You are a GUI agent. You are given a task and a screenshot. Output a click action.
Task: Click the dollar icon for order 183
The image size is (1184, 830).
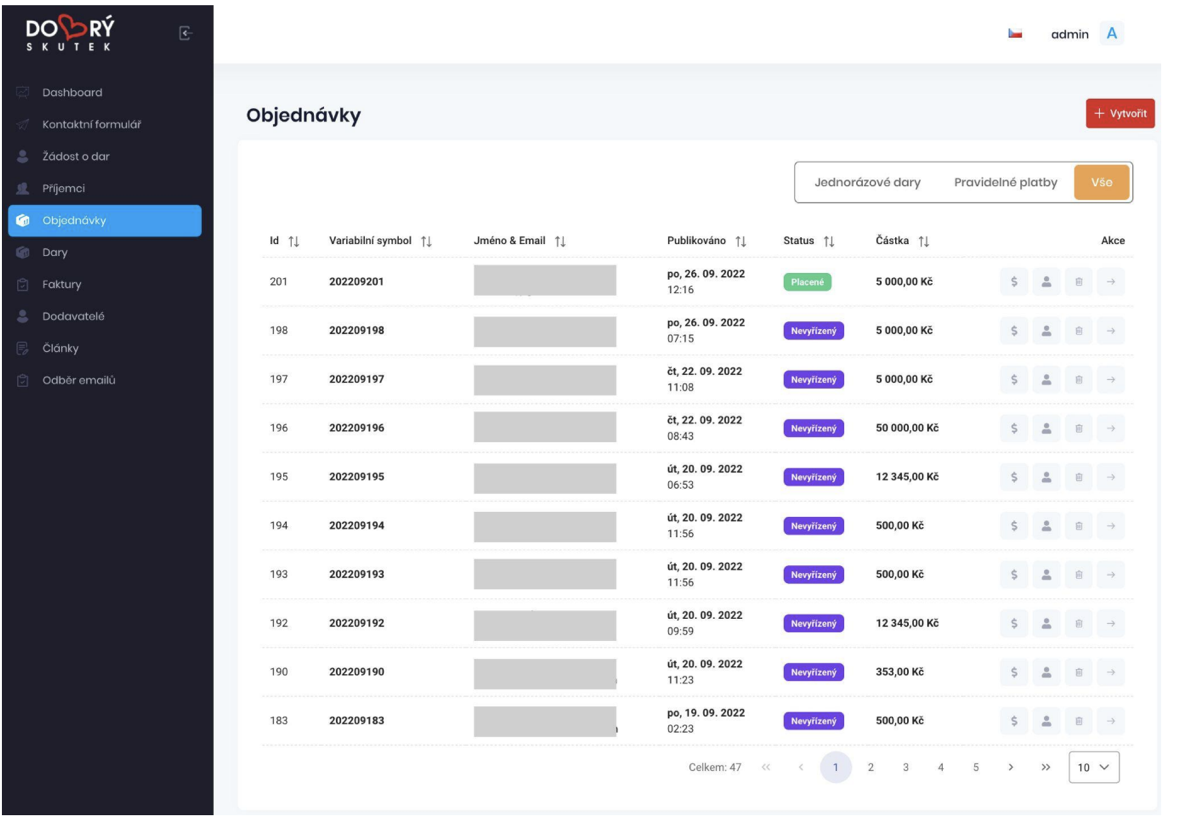(x=1013, y=721)
